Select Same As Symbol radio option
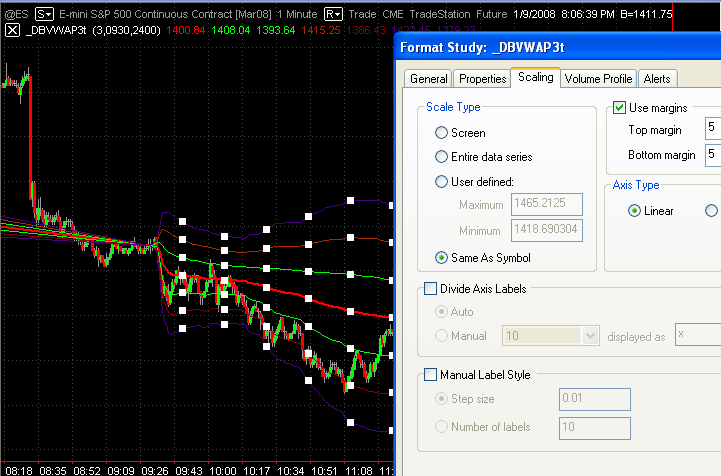This screenshot has width=721, height=476. coord(441,258)
